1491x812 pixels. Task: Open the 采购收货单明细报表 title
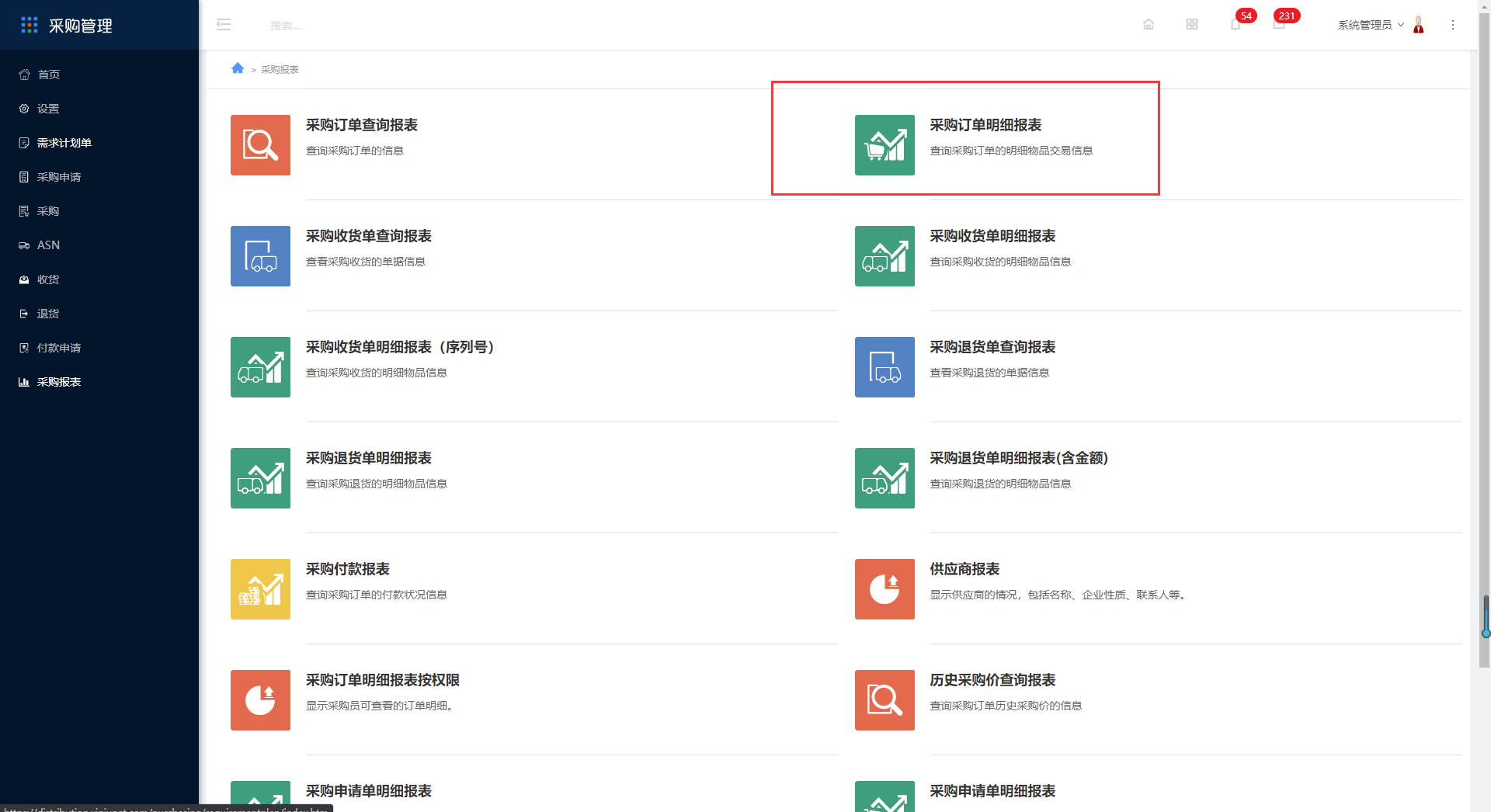(x=992, y=236)
